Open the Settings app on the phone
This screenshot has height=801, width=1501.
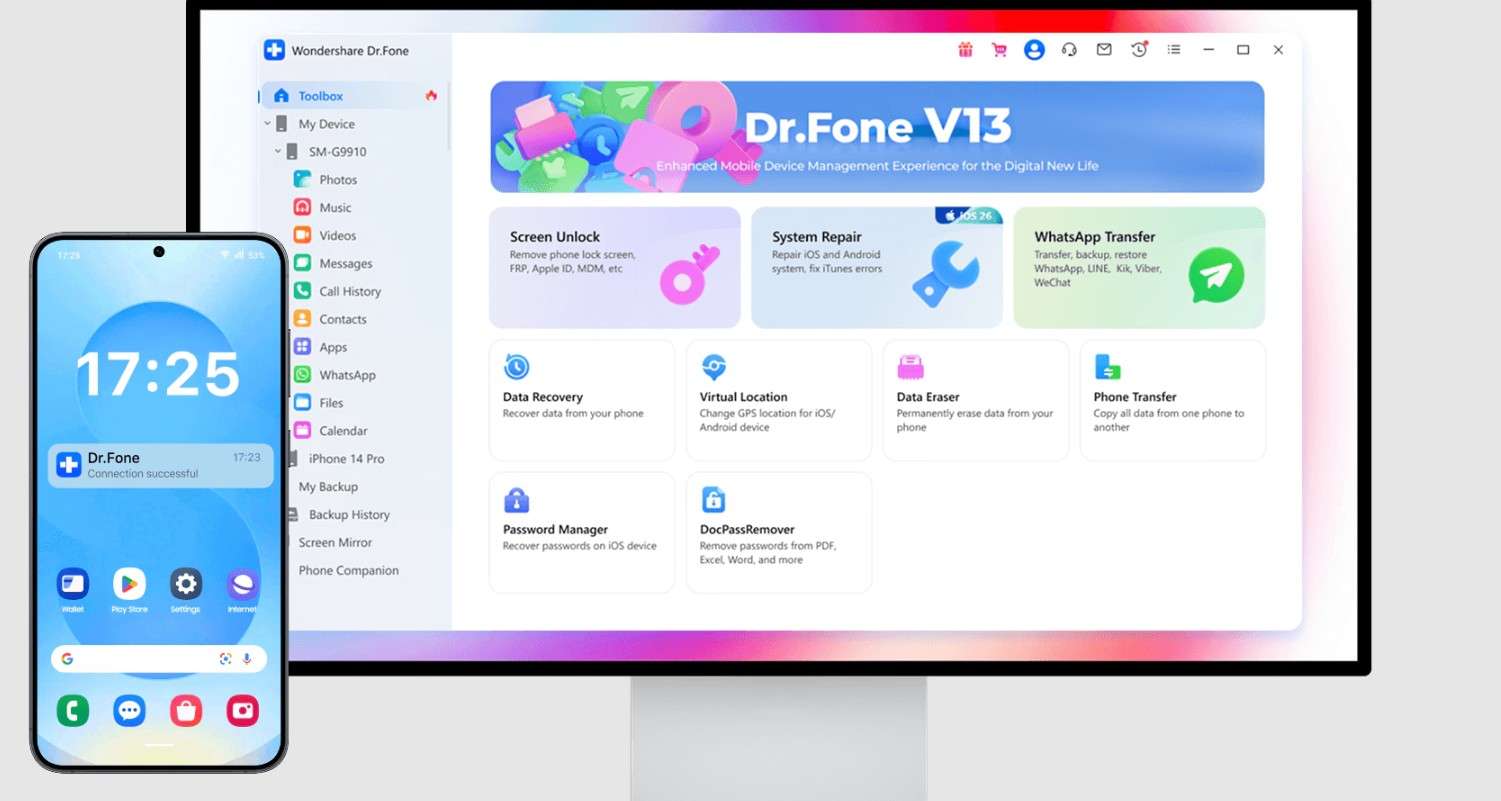tap(186, 584)
